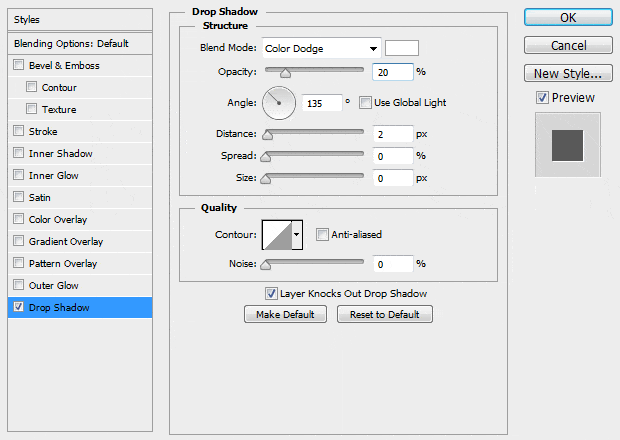Screen dimensions: 620x440
Task: Open the Gradient Overlay settings
Action: 66,242
